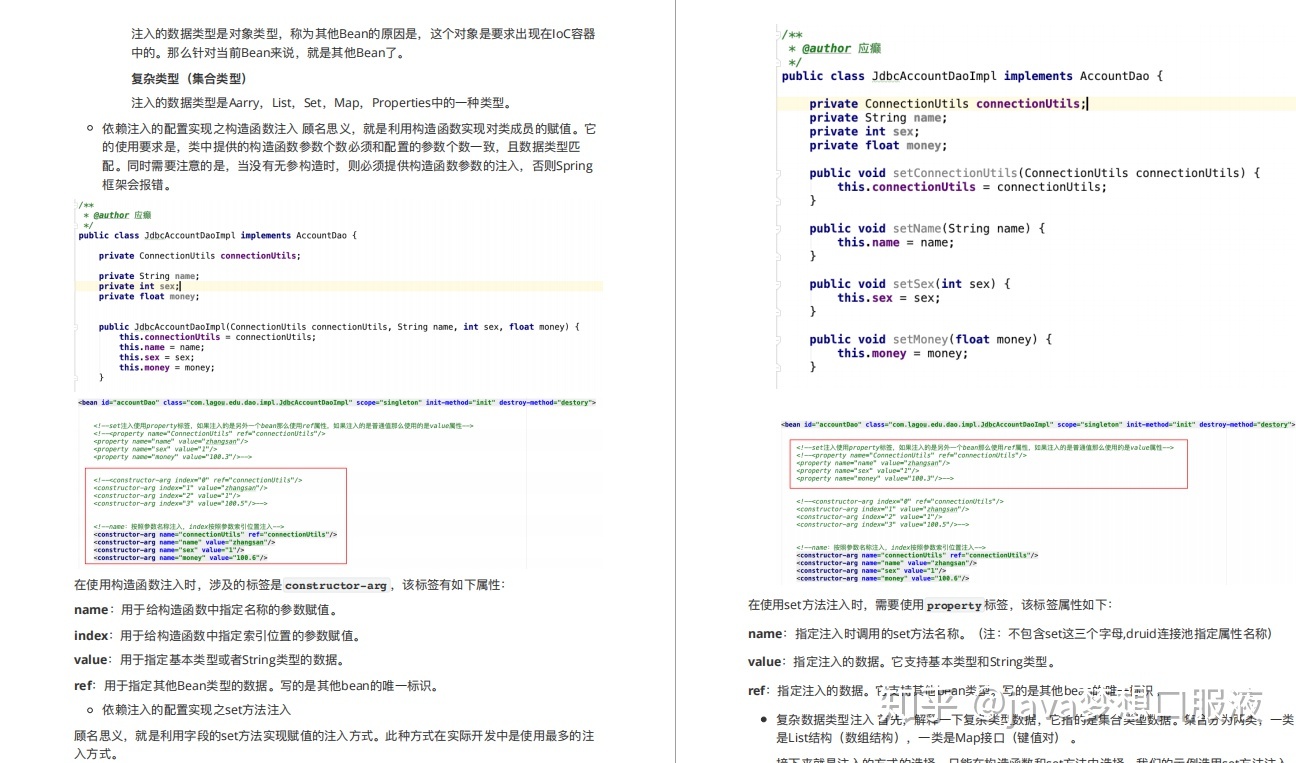Image resolution: width=1296 pixels, height=763 pixels.
Task: Select the line 框架会报错。
Action: point(138,185)
